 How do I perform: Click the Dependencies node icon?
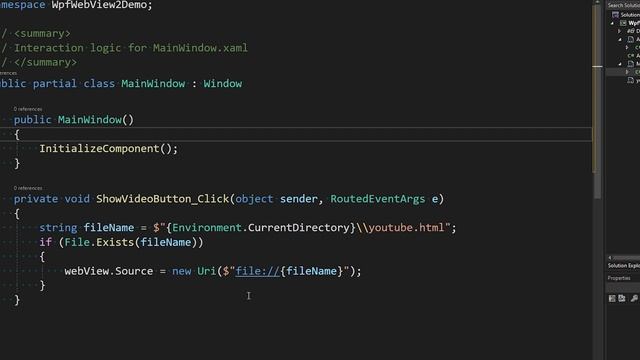point(631,31)
